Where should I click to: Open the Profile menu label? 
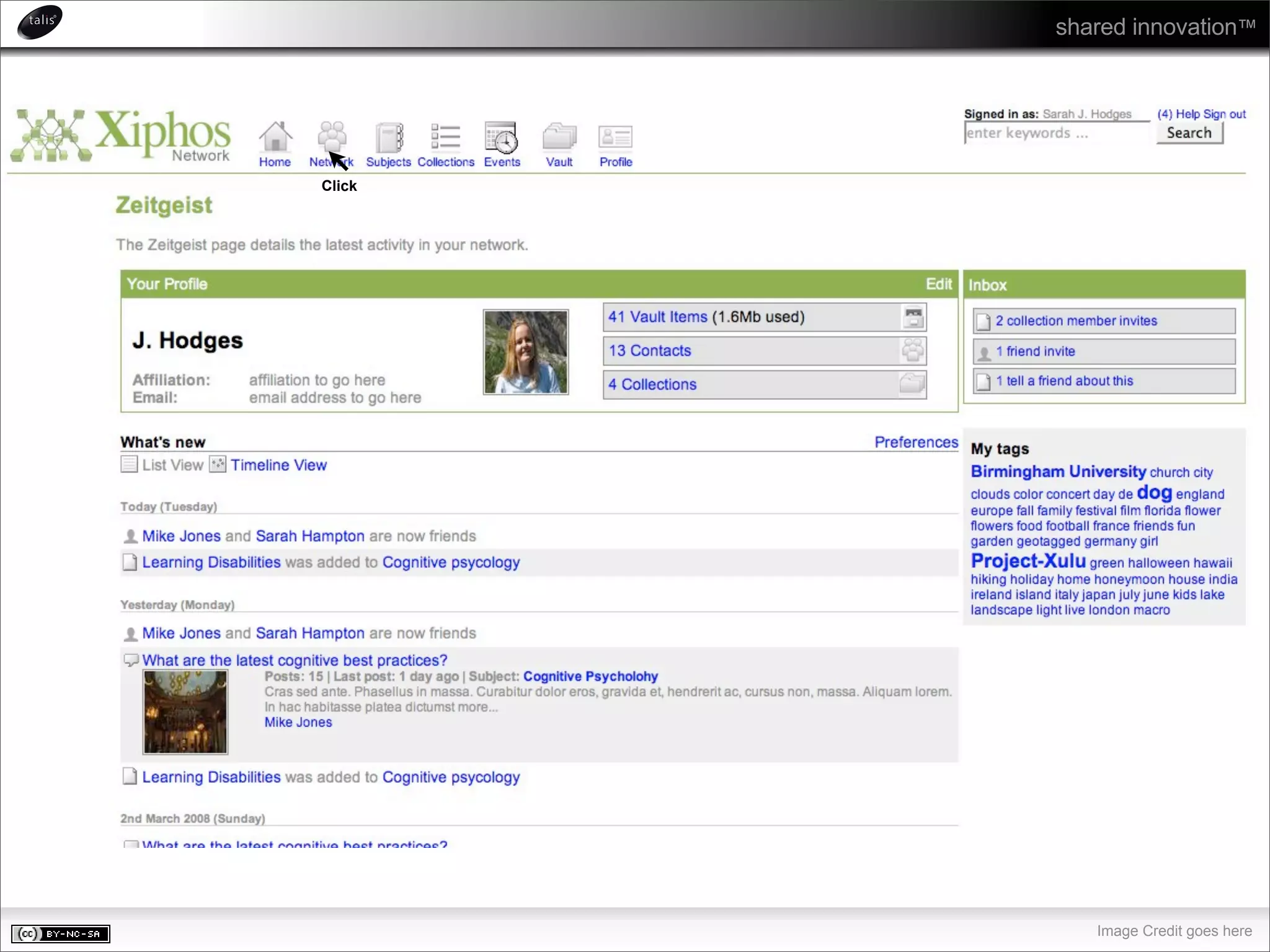616,162
